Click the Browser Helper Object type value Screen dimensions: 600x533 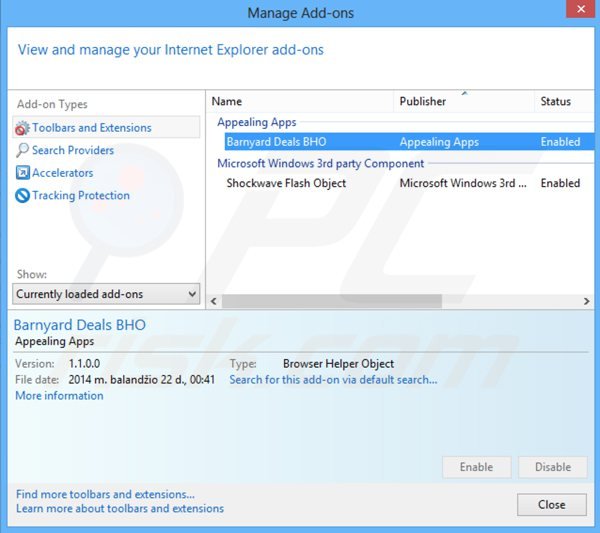(338, 363)
